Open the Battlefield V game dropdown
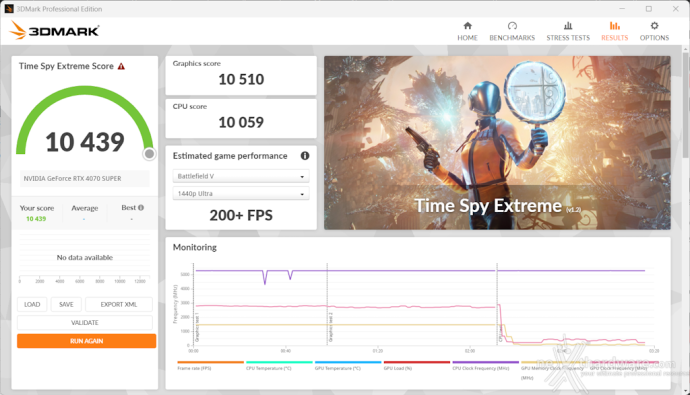 [x=241, y=176]
